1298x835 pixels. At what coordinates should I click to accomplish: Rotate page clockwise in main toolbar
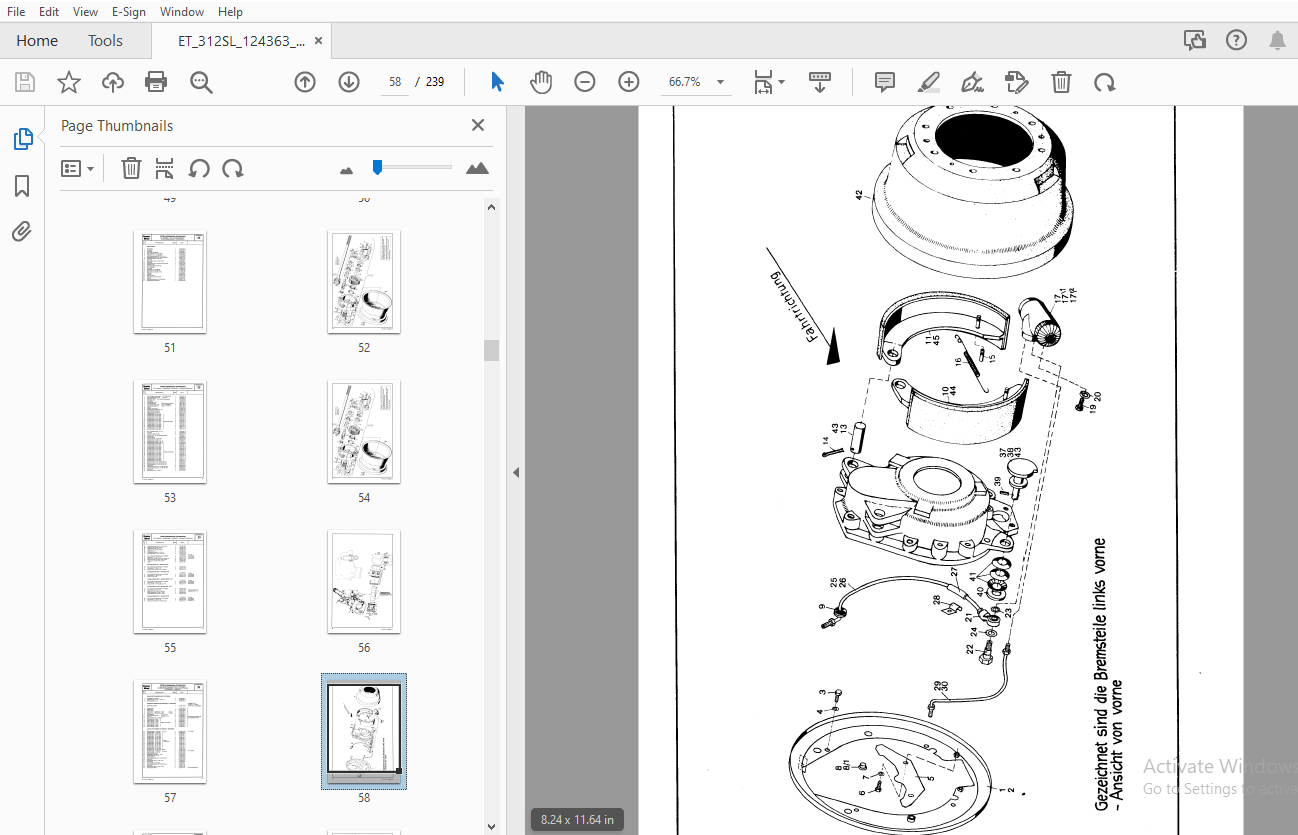click(1105, 82)
